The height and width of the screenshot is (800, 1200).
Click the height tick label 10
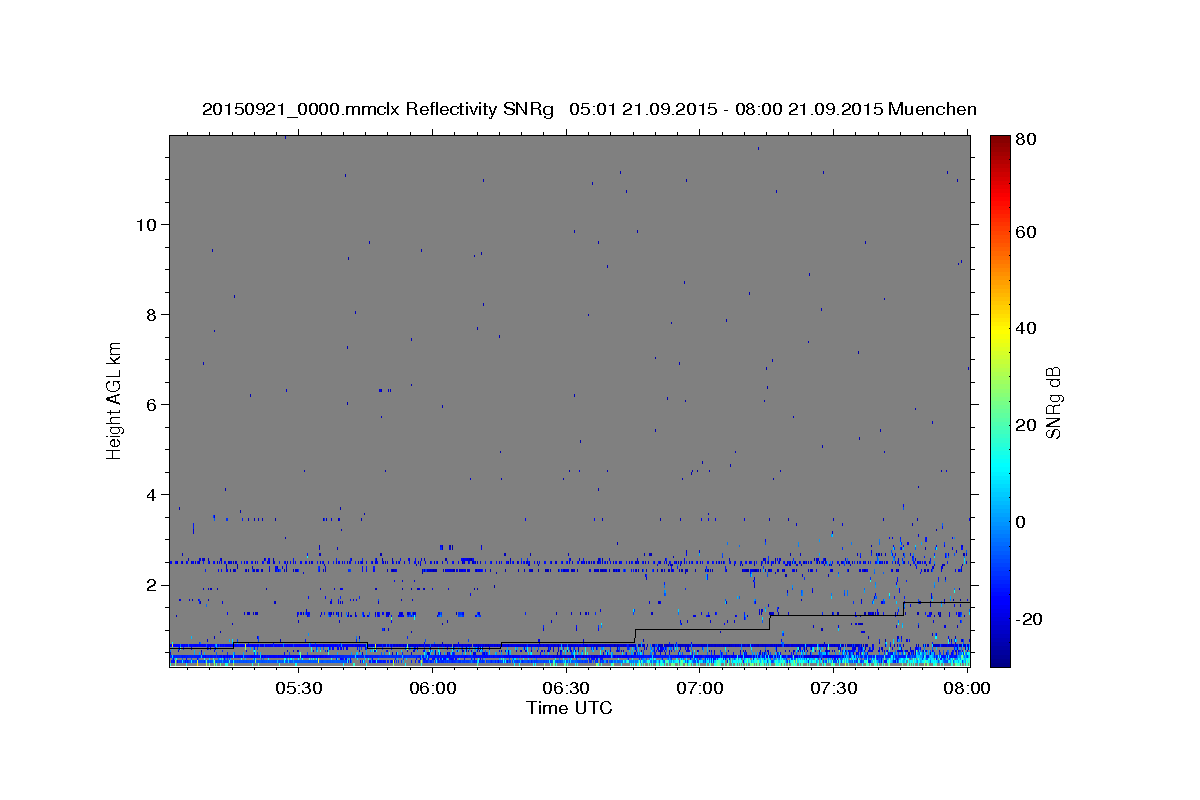148,224
